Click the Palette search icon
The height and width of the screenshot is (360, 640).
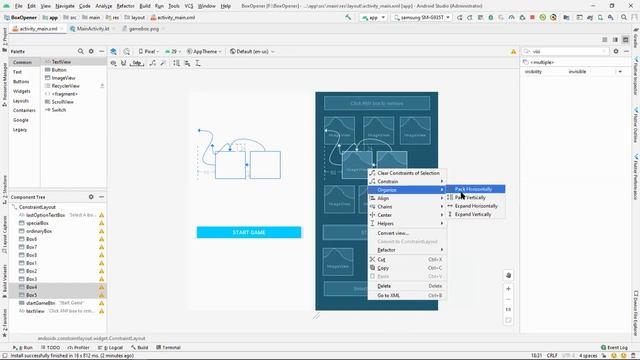(80, 51)
